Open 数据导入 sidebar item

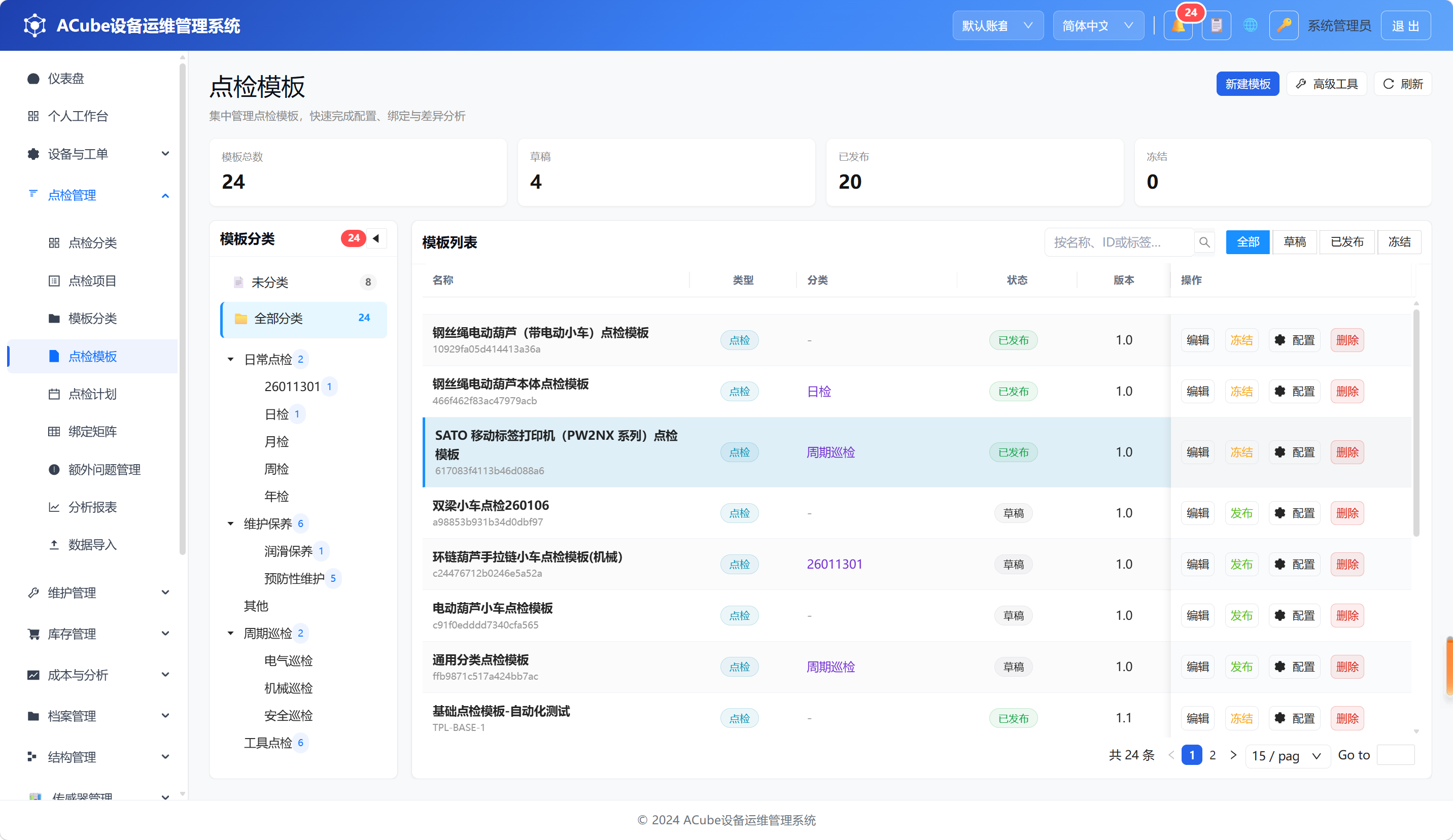coord(92,544)
